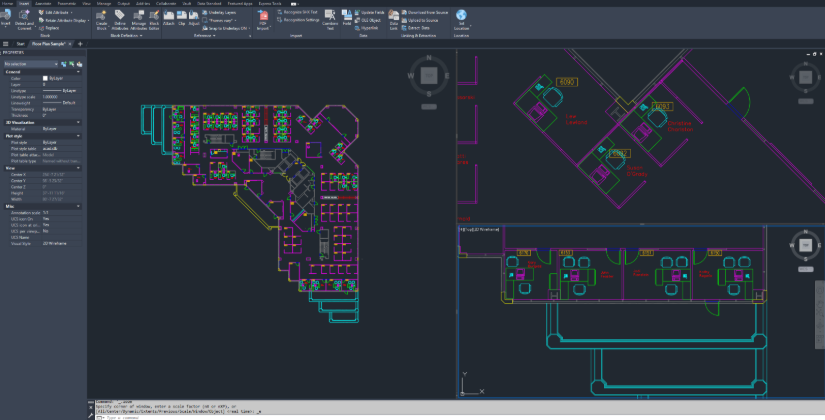Collapse the View properties section
825x420 pixels.
(78, 168)
